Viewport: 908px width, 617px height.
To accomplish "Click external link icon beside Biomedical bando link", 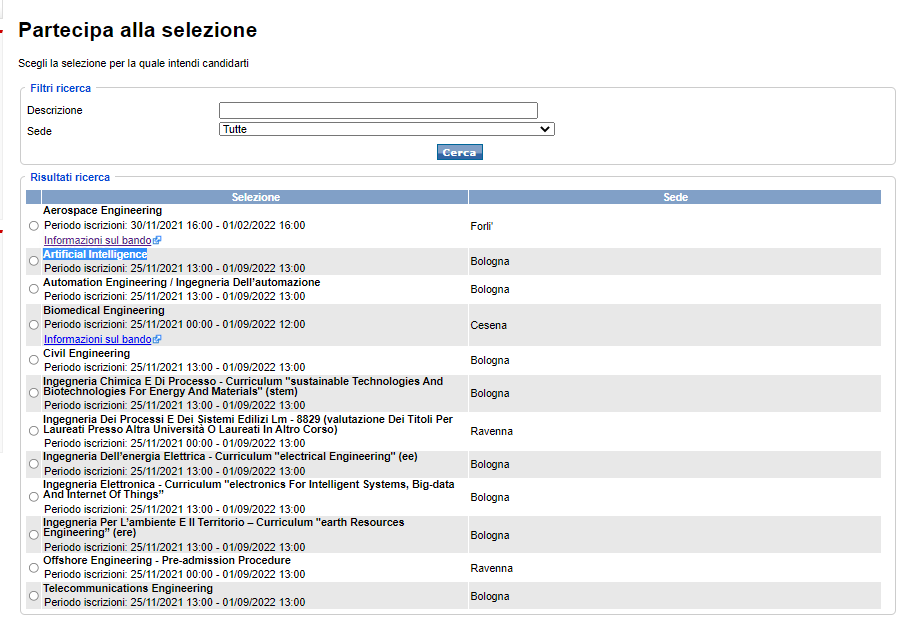I will (157, 339).
